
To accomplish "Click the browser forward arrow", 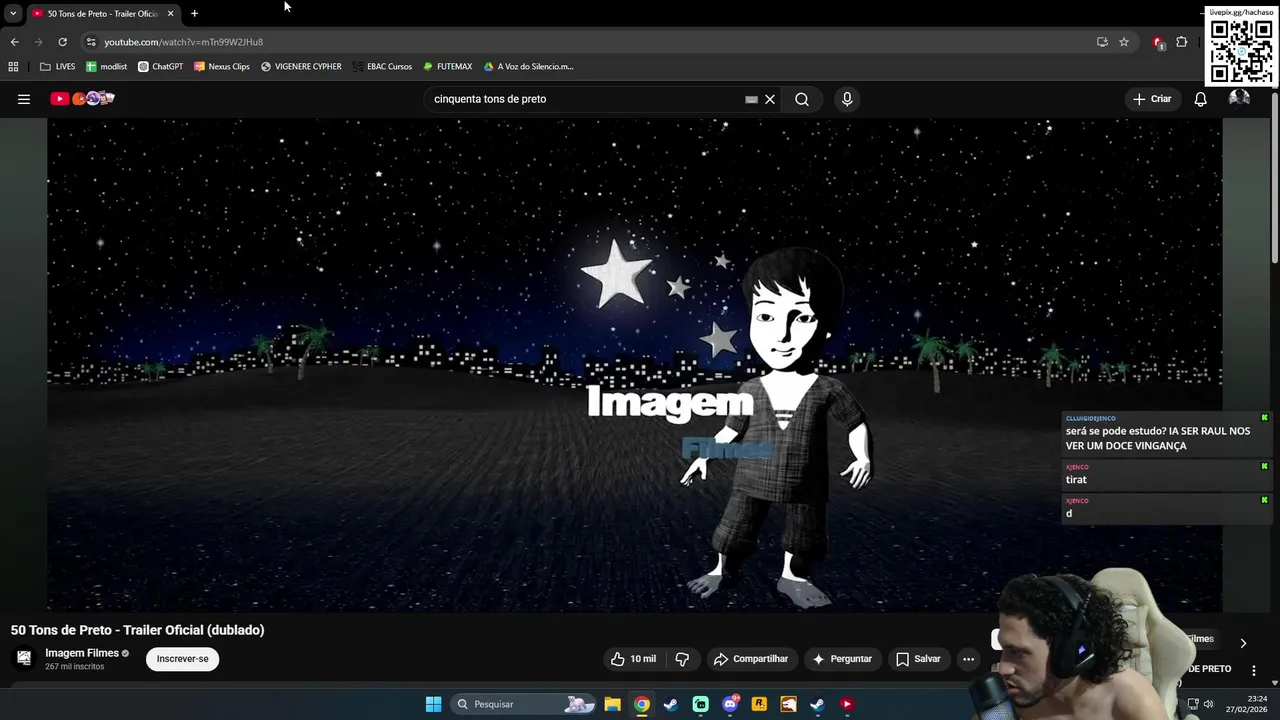I will pos(38,42).
